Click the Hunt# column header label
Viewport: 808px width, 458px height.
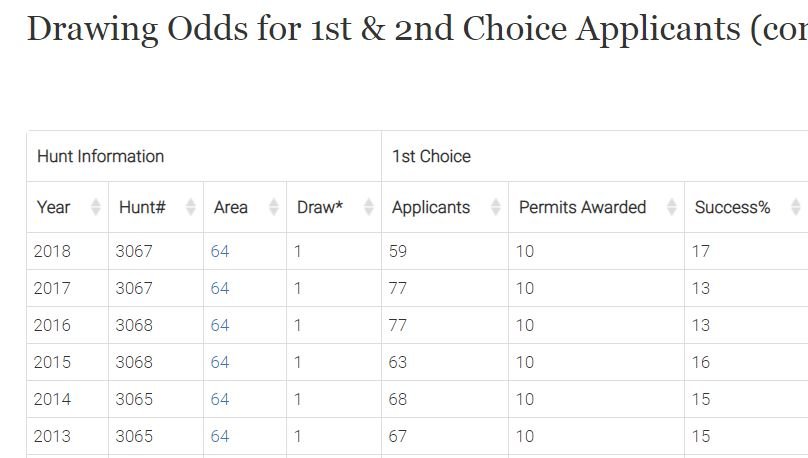[142, 207]
